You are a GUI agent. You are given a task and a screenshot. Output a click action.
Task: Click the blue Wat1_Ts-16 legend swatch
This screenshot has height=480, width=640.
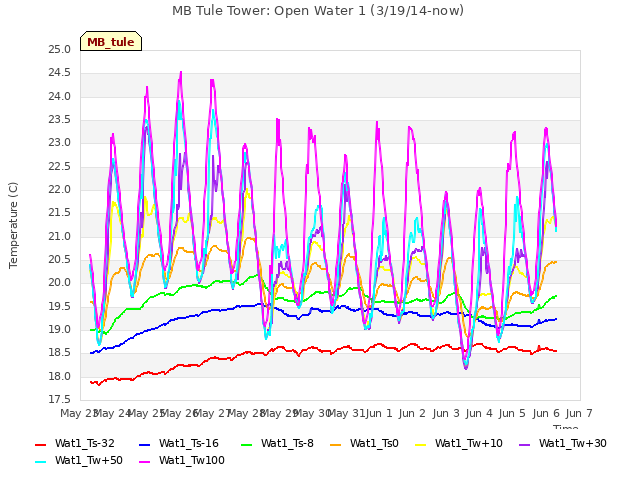144,444
